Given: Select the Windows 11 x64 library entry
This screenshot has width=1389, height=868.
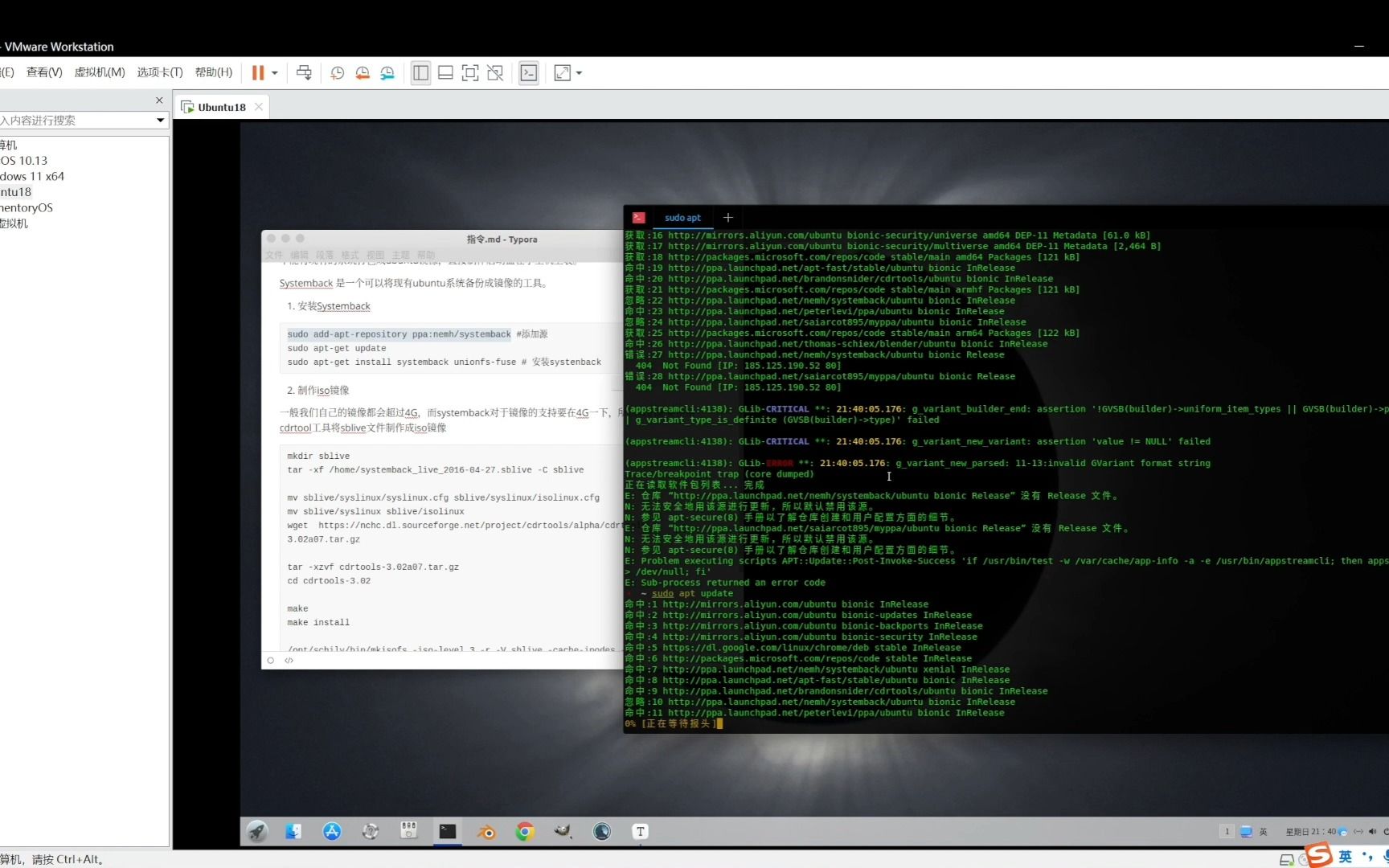Looking at the screenshot, I should point(32,176).
